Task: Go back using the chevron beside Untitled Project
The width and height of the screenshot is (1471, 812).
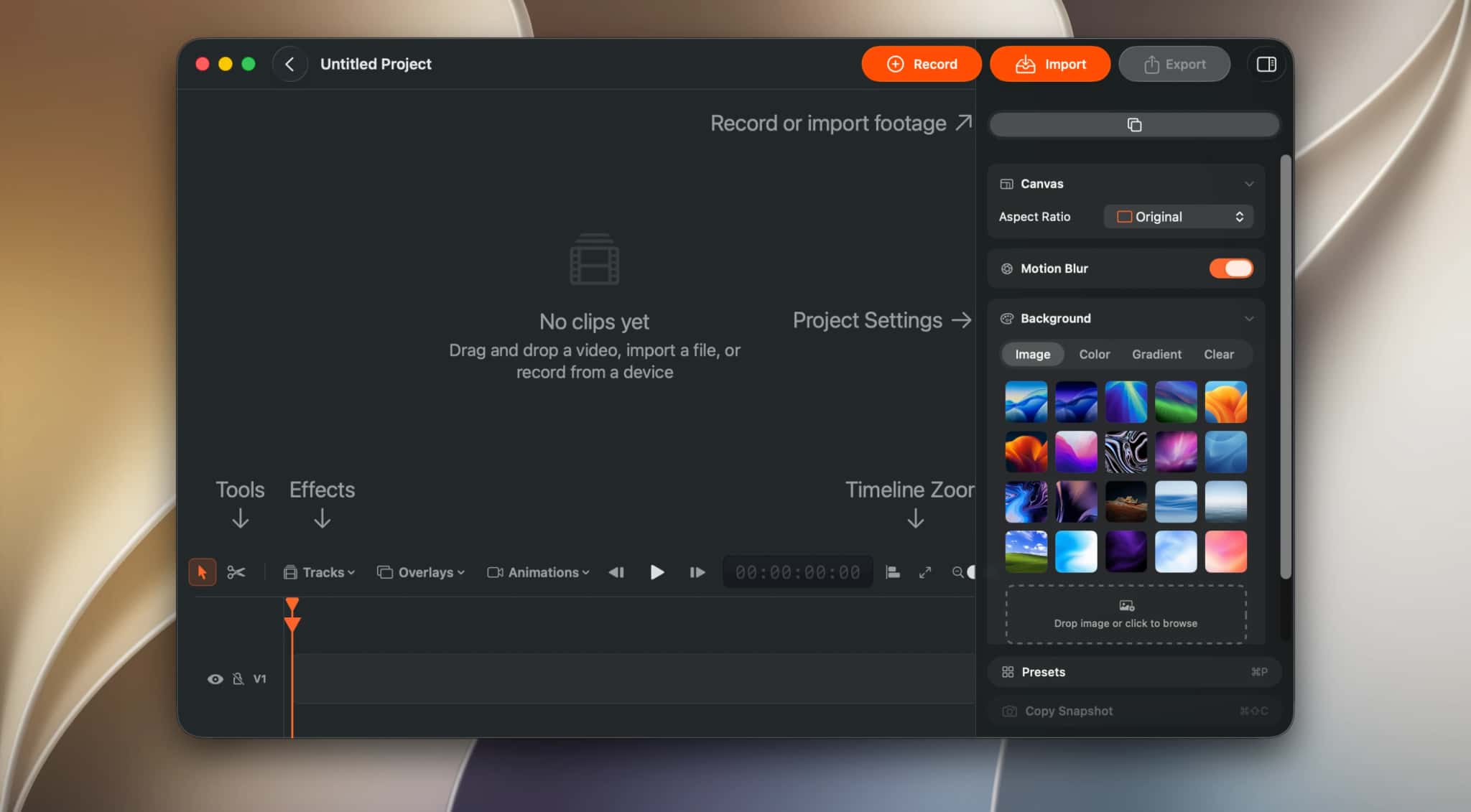Action: pos(289,64)
